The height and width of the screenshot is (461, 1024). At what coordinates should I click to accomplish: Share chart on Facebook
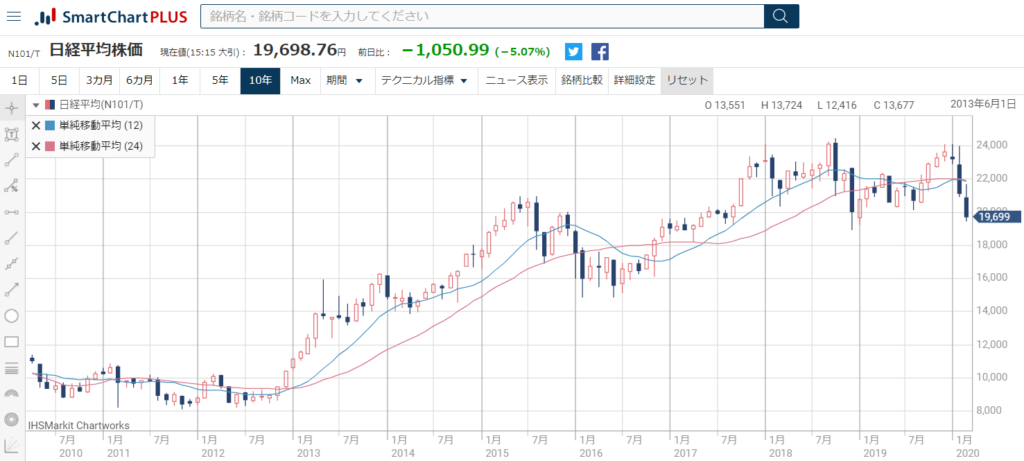(600, 52)
